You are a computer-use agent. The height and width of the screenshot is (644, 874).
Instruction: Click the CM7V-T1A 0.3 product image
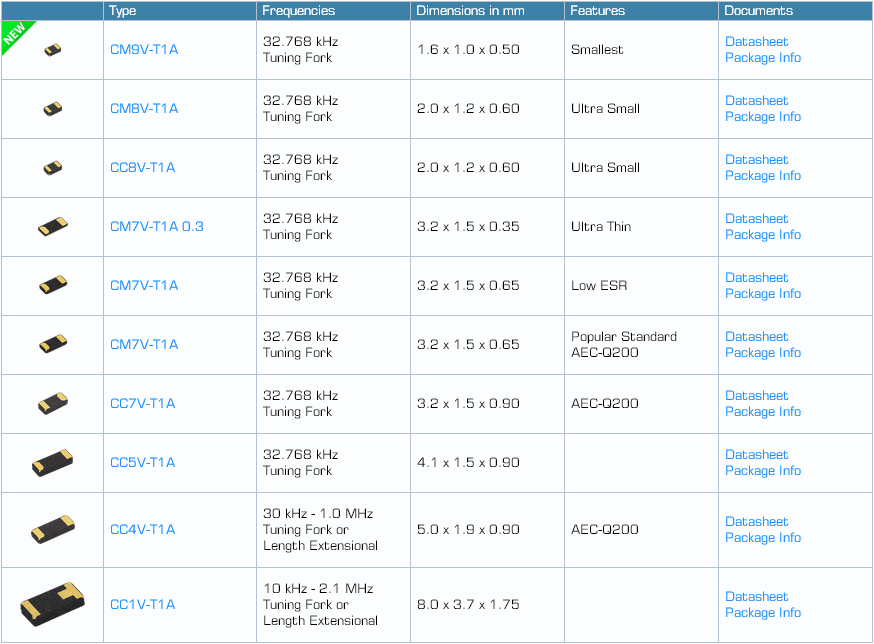point(54,227)
